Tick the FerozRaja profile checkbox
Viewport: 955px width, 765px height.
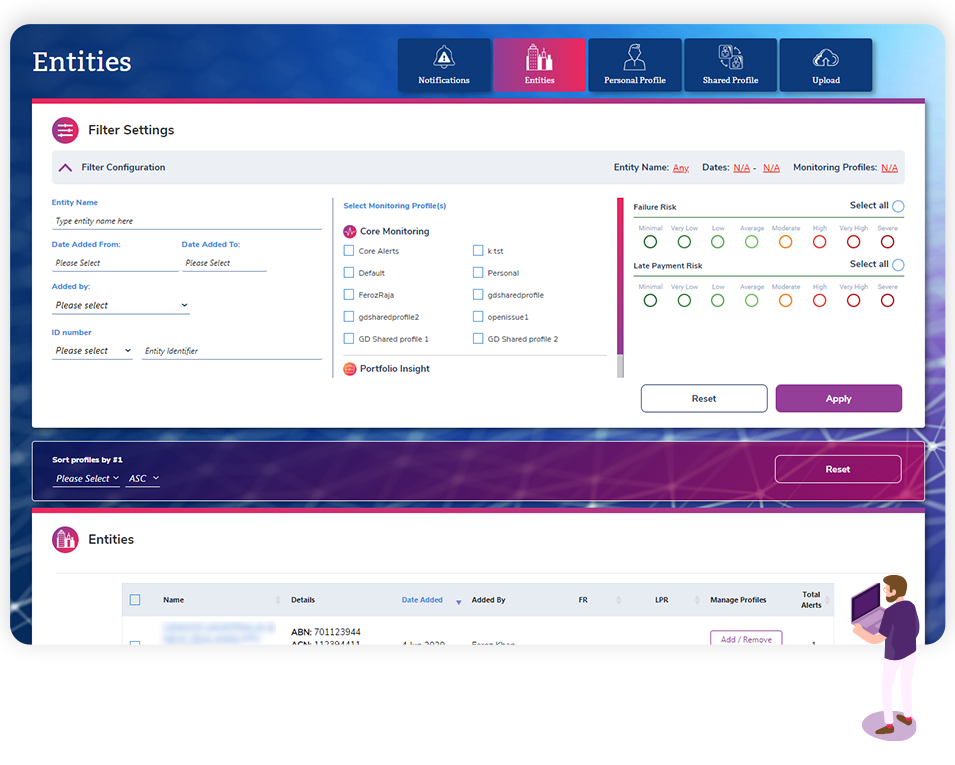click(349, 294)
